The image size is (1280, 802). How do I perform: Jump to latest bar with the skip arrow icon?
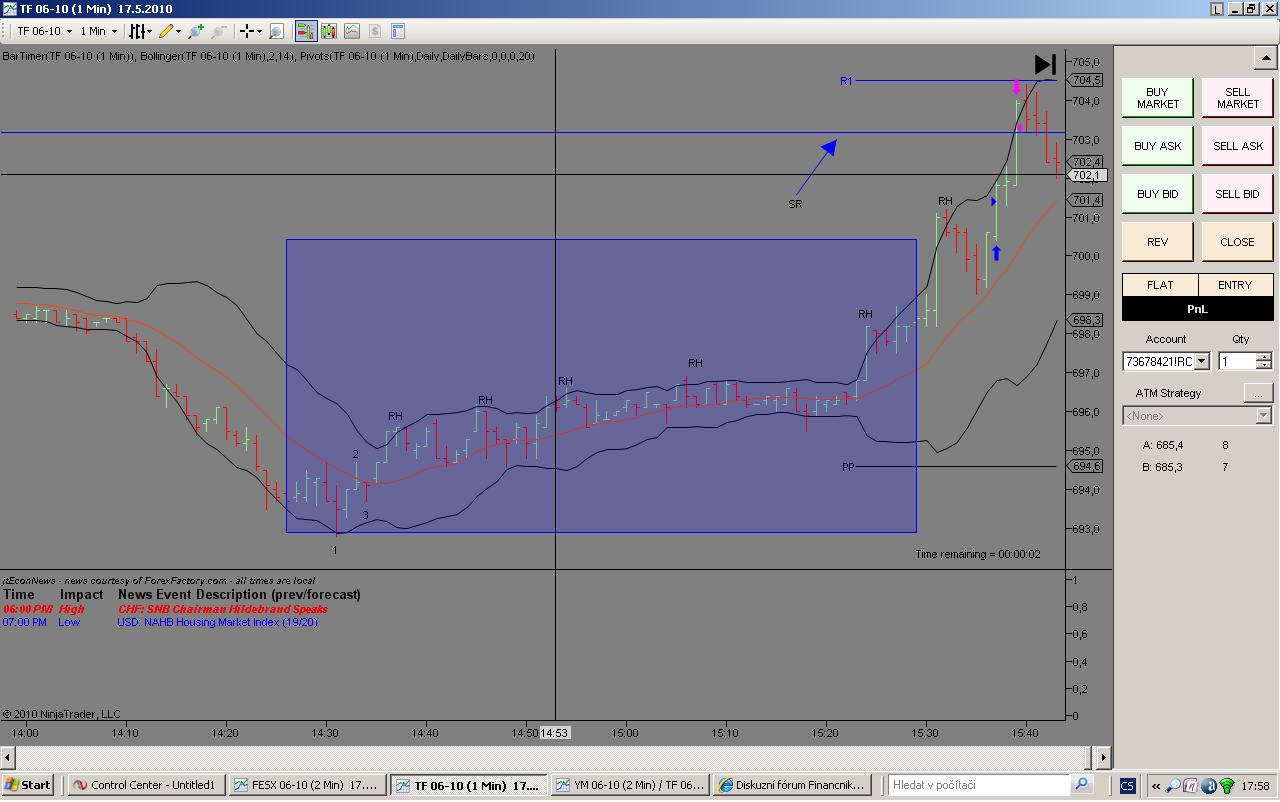coord(1045,64)
